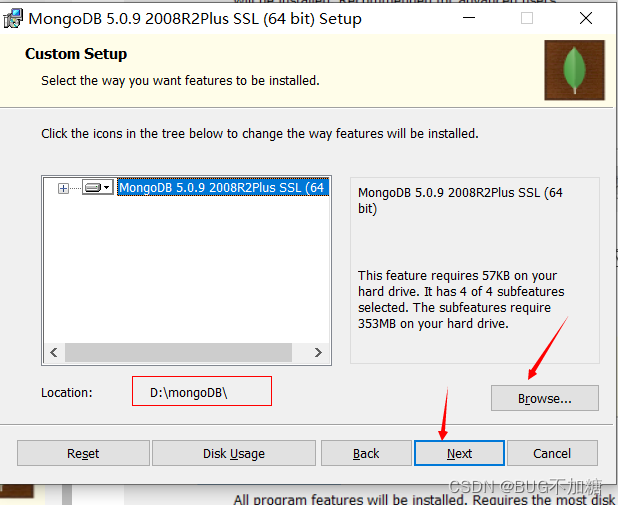
Task: Reset the feature selection
Action: (x=83, y=453)
